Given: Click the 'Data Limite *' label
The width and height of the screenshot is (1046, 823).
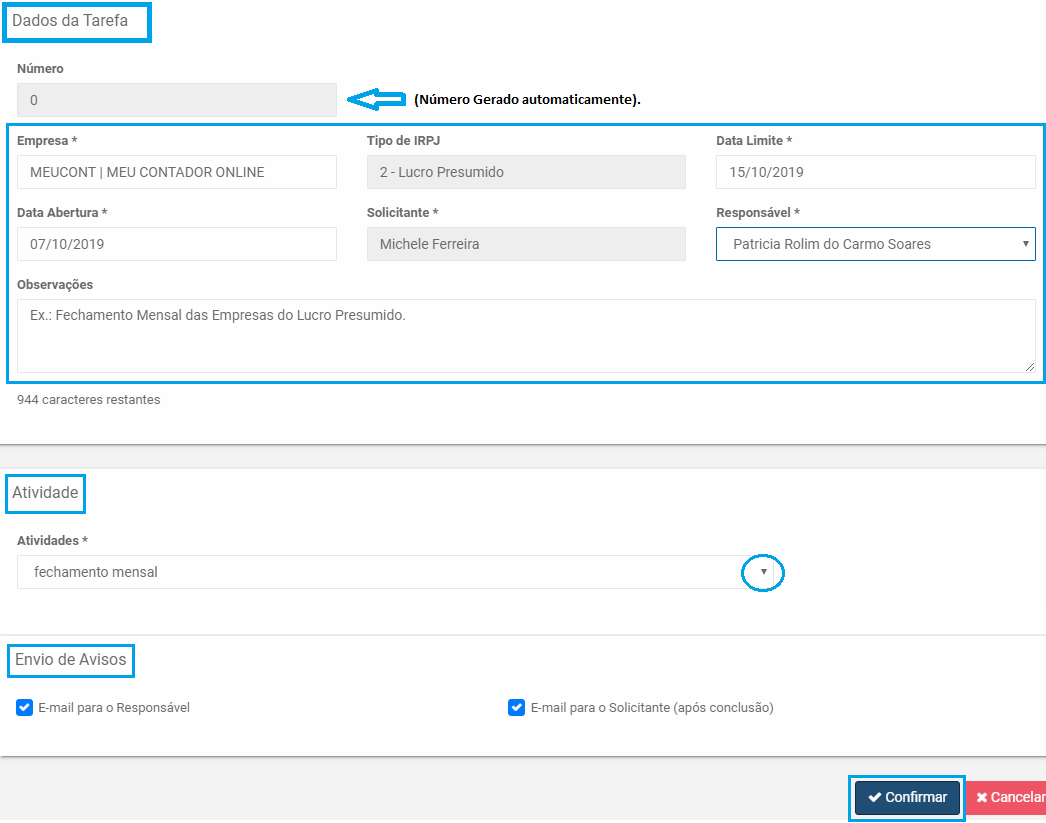Looking at the screenshot, I should pos(754,141).
